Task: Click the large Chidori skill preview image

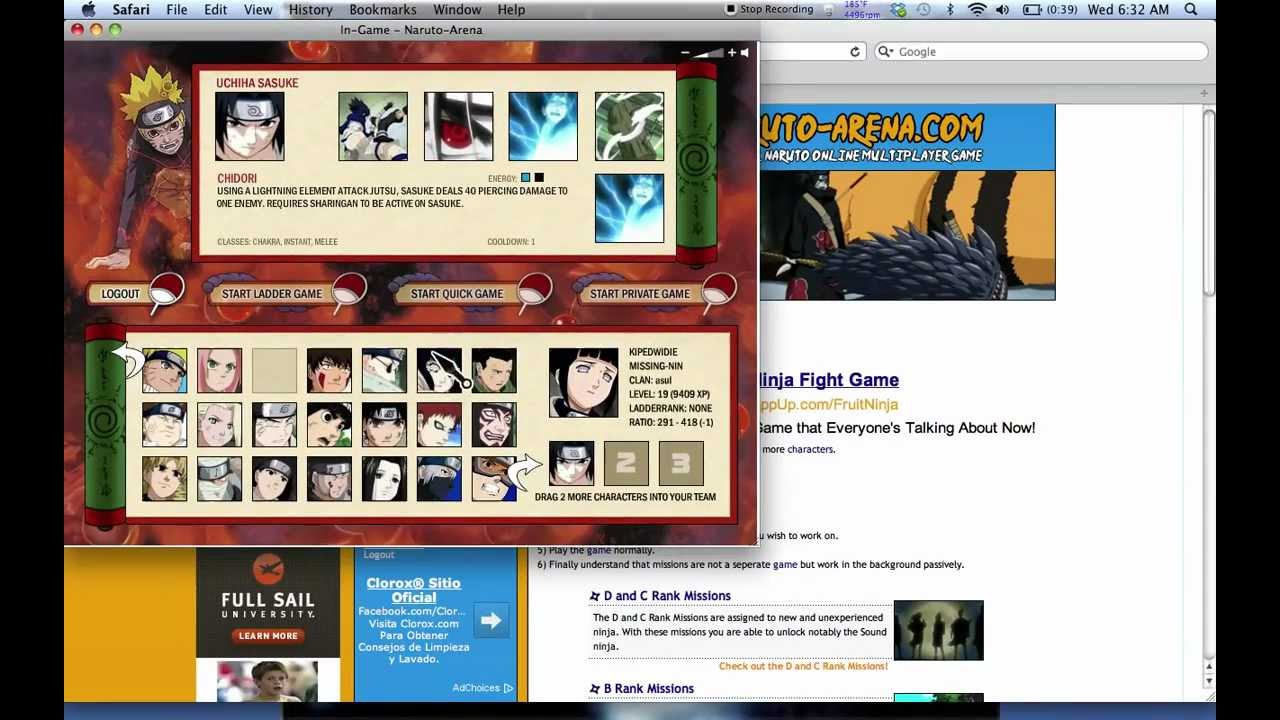Action: pyautogui.click(x=629, y=208)
